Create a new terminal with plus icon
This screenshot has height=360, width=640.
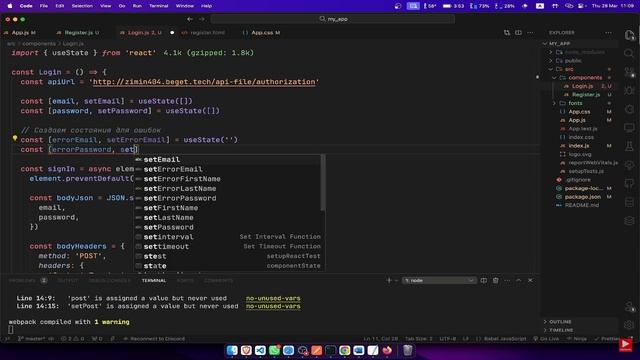pyautogui.click(x=389, y=280)
